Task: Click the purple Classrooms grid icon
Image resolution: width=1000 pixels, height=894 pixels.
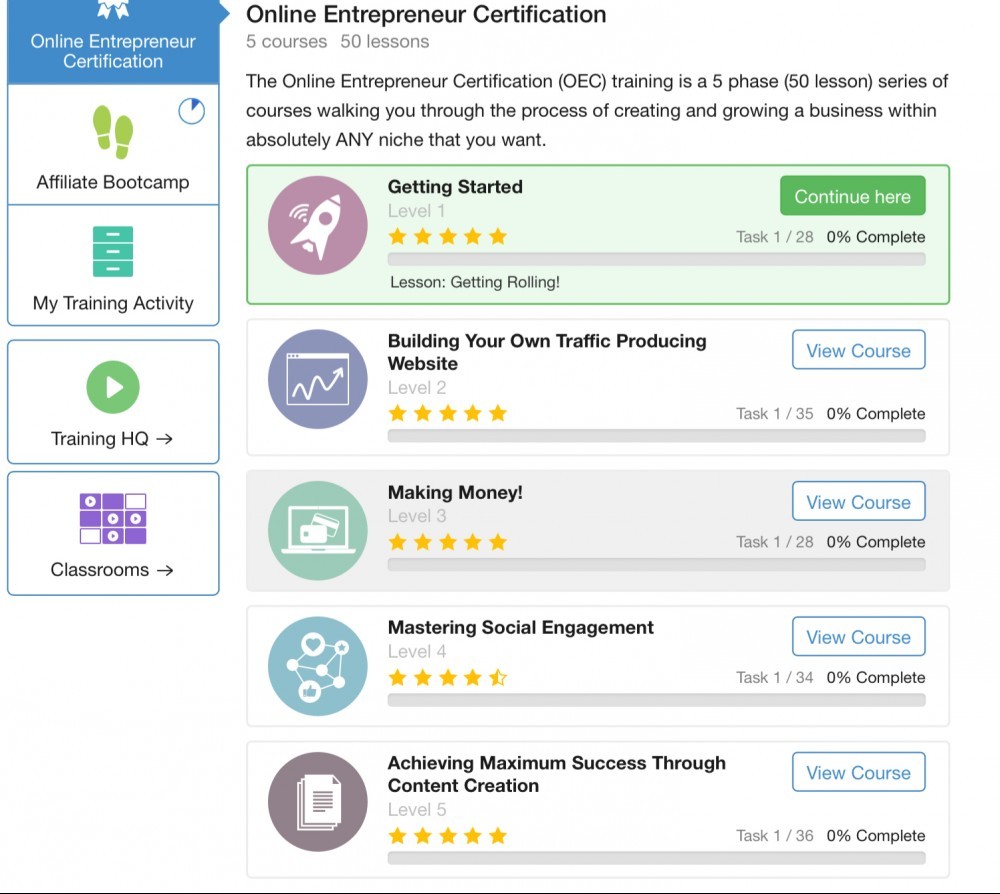Action: (x=113, y=518)
